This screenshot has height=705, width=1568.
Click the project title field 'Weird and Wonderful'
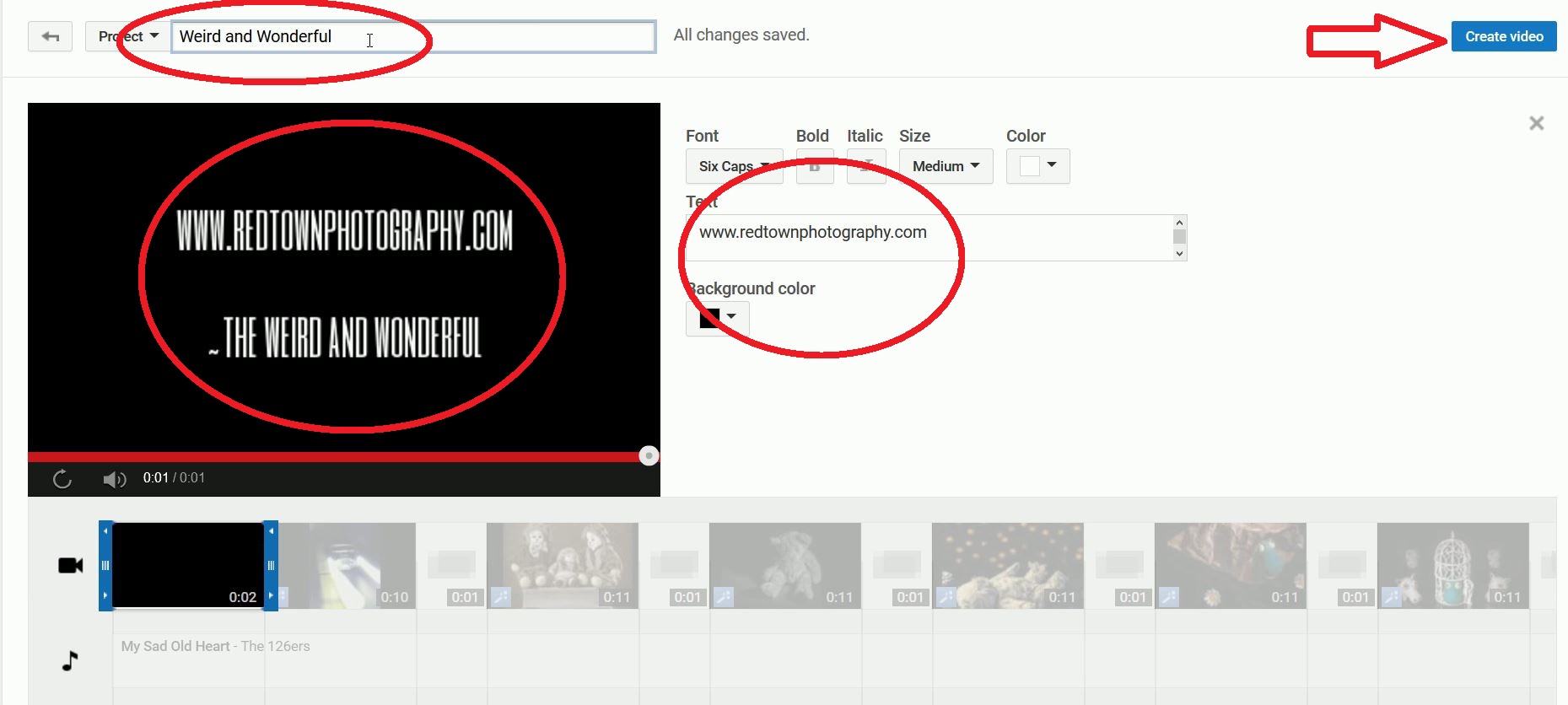coord(413,37)
